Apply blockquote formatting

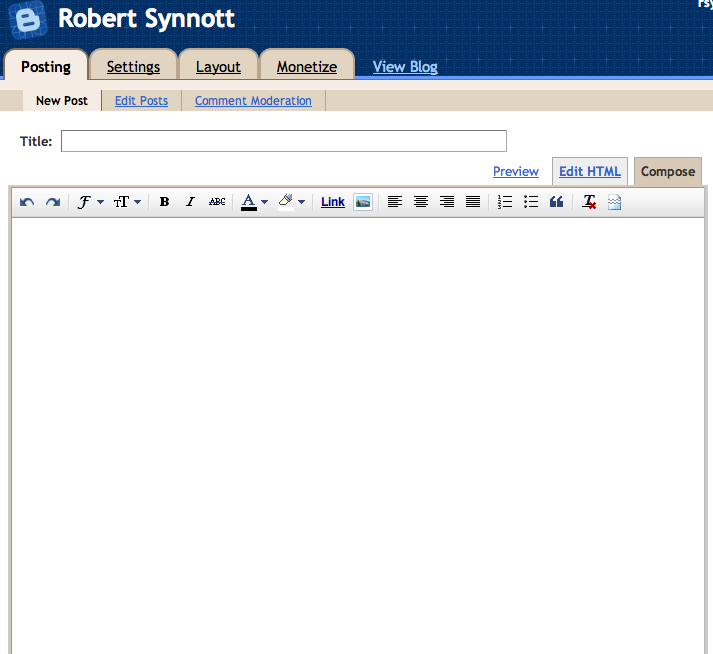point(557,201)
